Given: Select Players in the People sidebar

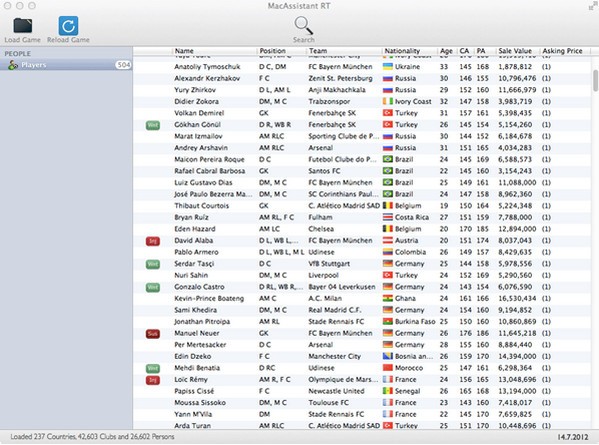Looking at the screenshot, I should pos(66,65).
